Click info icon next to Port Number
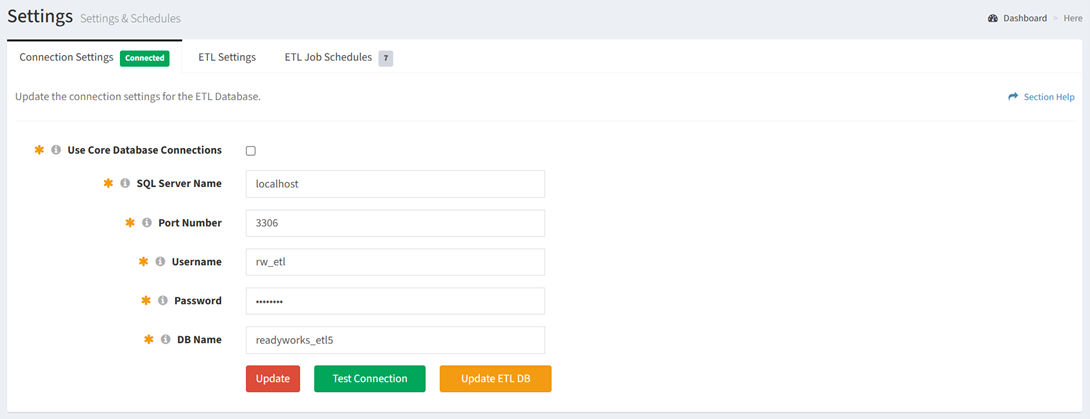 coord(147,223)
